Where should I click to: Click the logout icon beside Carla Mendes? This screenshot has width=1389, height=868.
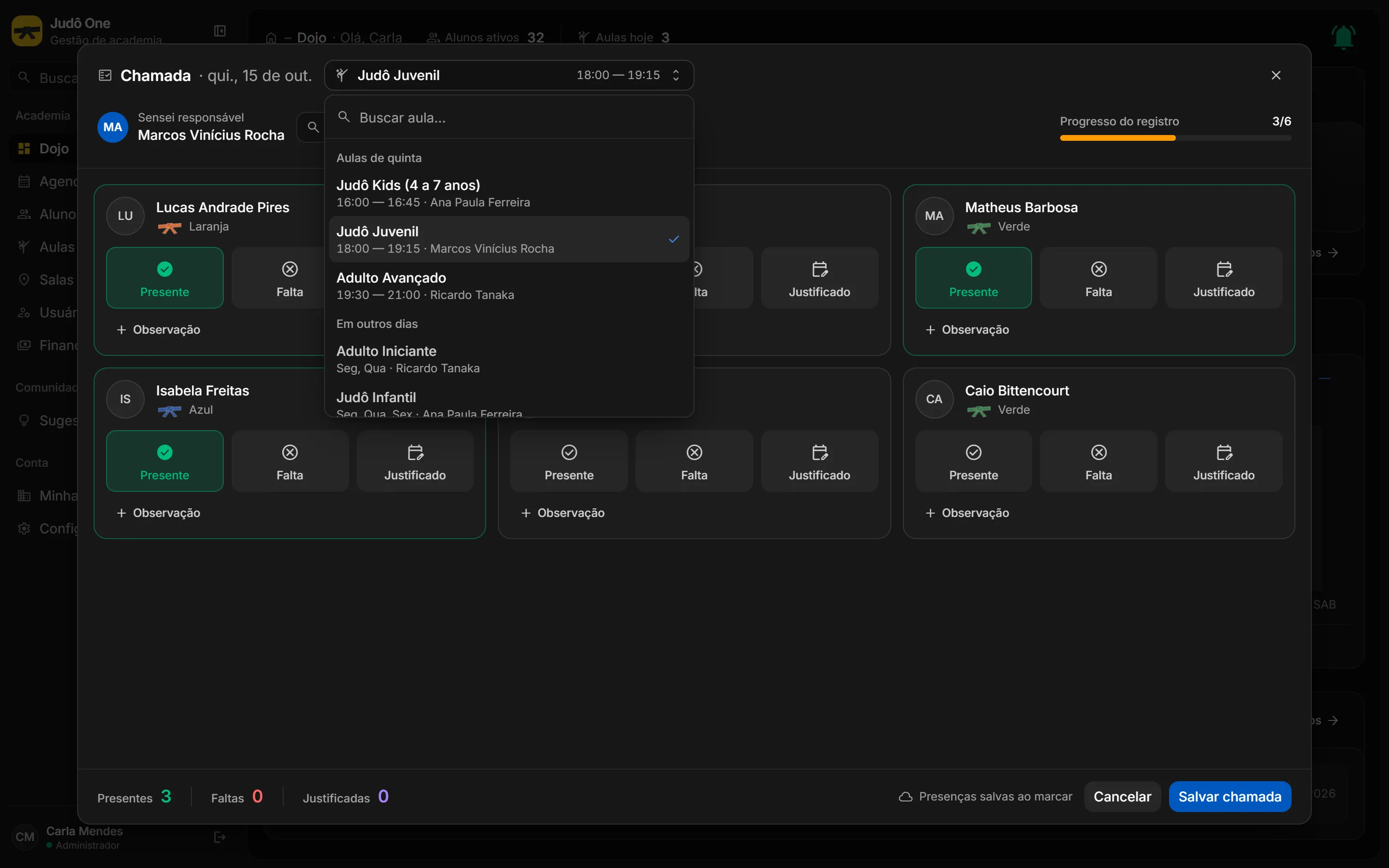tap(220, 837)
